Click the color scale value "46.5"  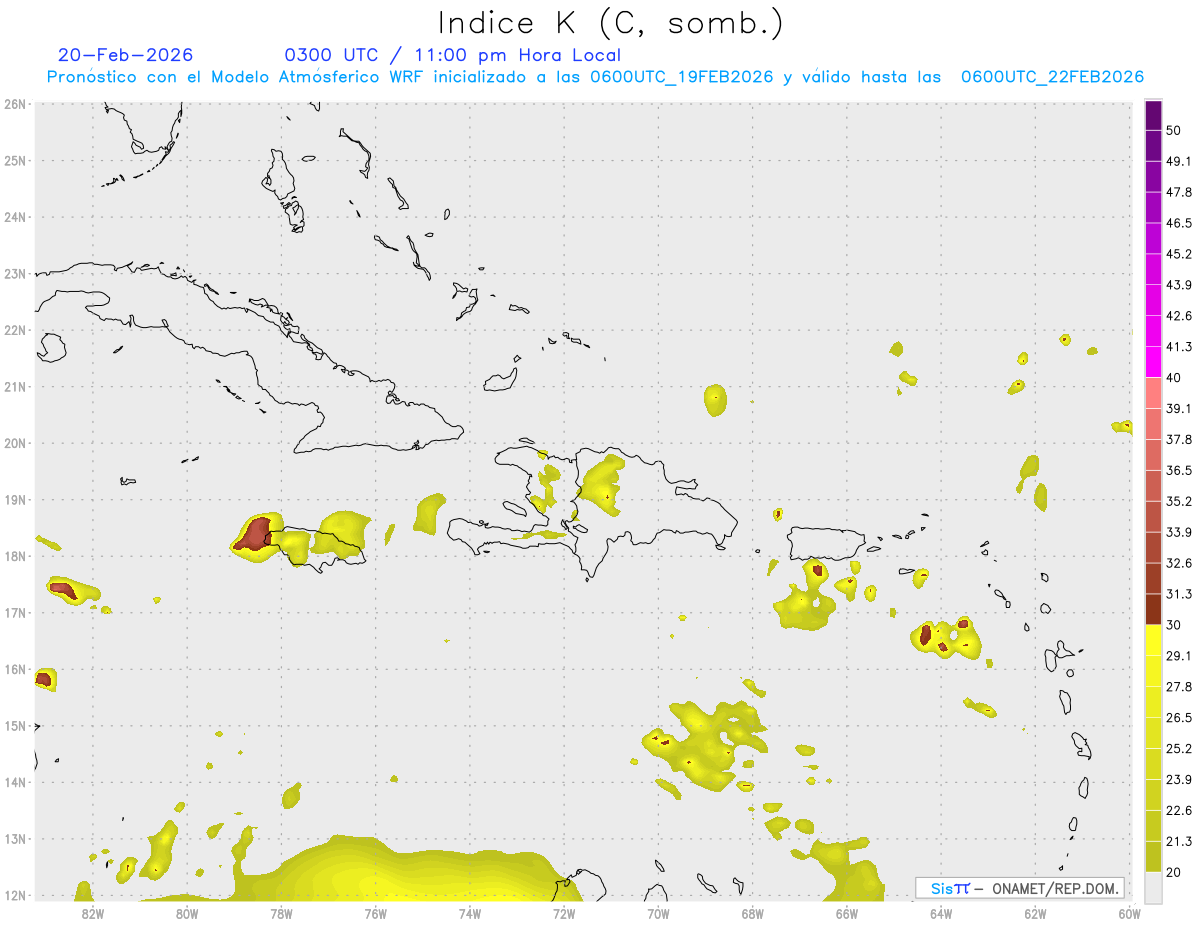click(1179, 223)
